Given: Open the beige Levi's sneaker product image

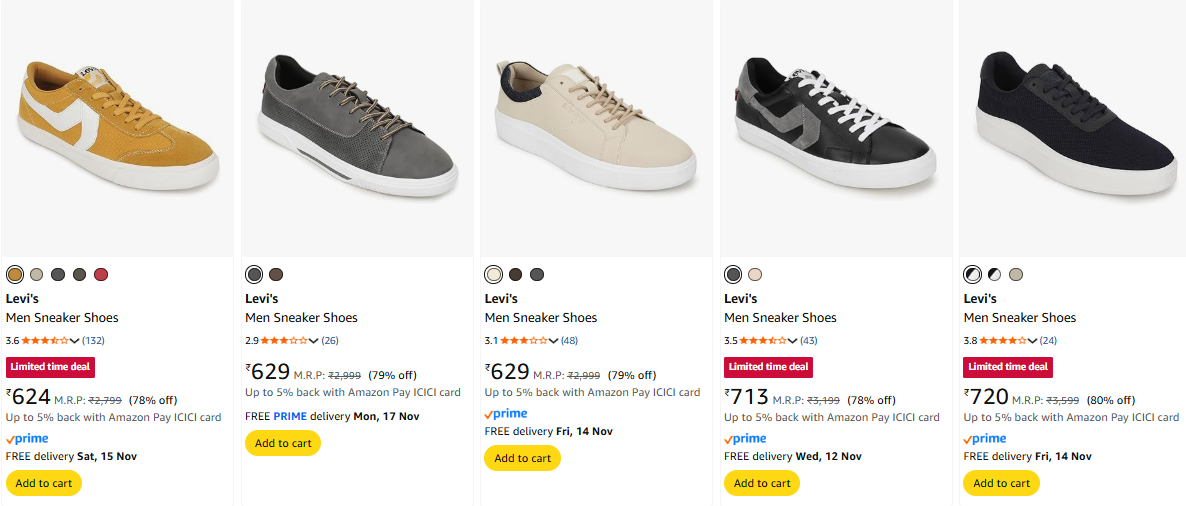Looking at the screenshot, I should click(596, 128).
